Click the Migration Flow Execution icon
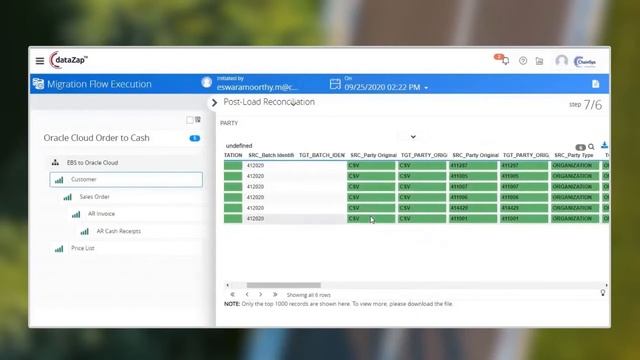 [x=38, y=84]
